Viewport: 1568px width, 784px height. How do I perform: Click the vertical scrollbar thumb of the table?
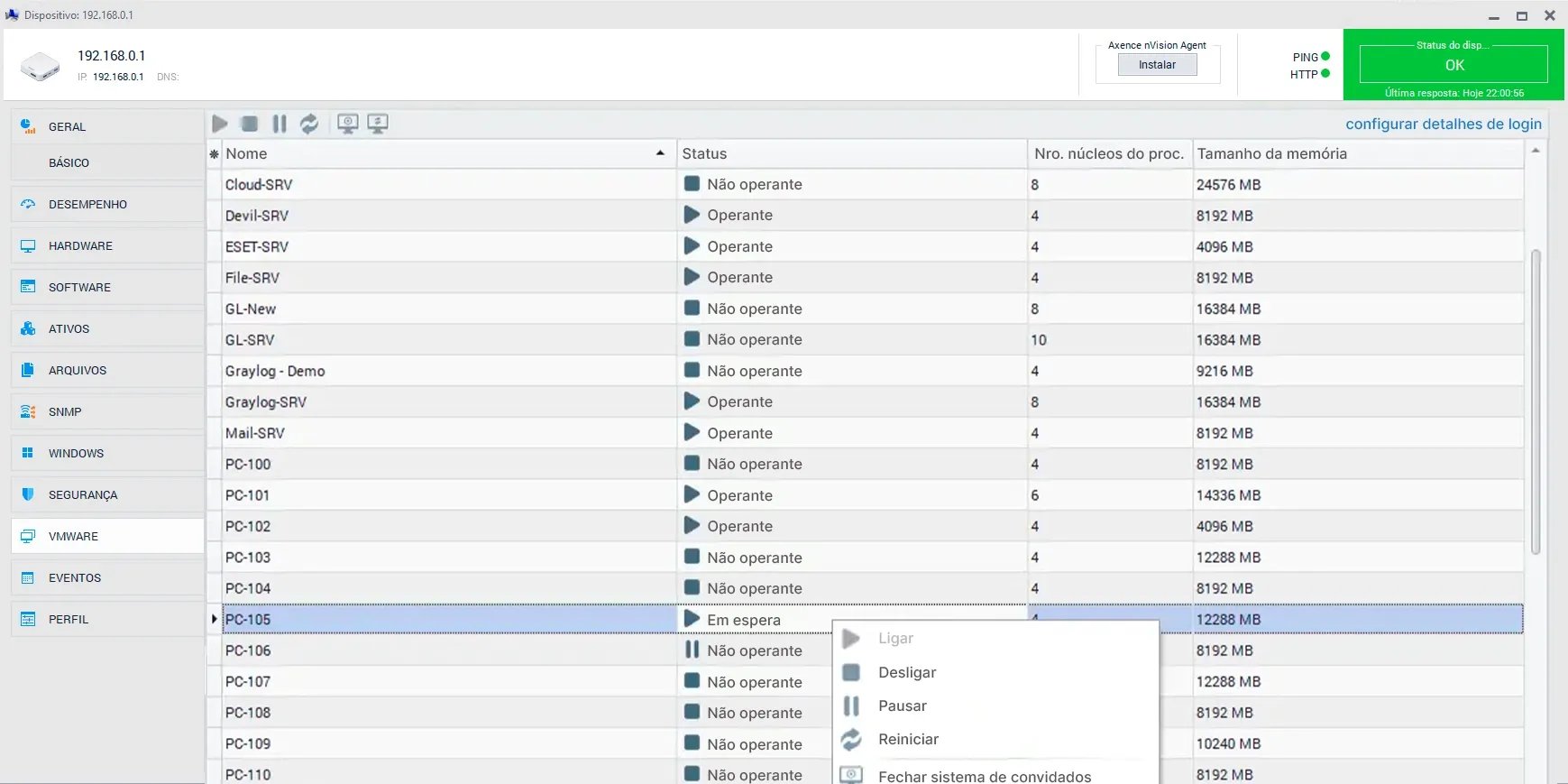pyautogui.click(x=1536, y=401)
